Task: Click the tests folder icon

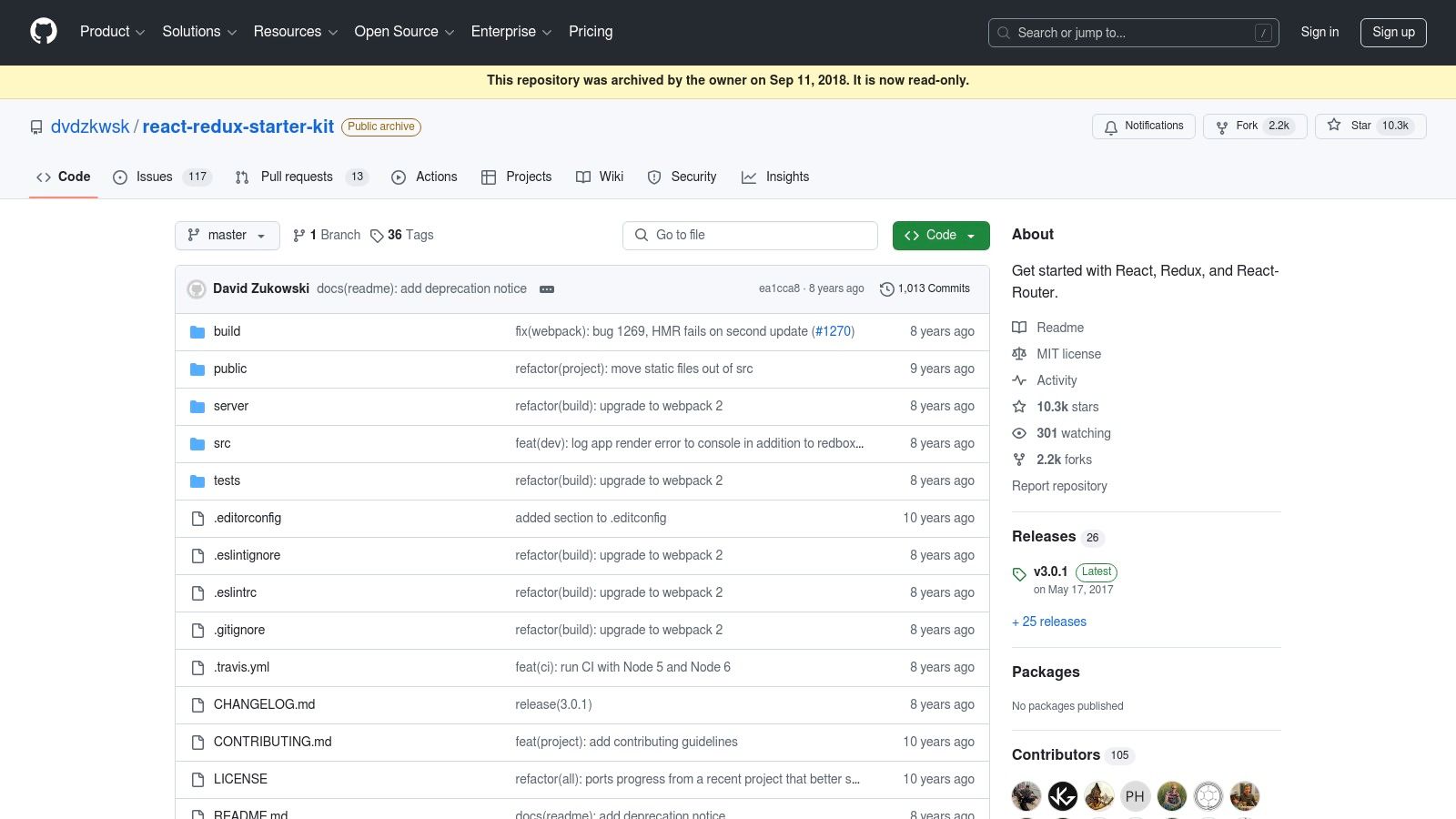Action: click(x=197, y=481)
